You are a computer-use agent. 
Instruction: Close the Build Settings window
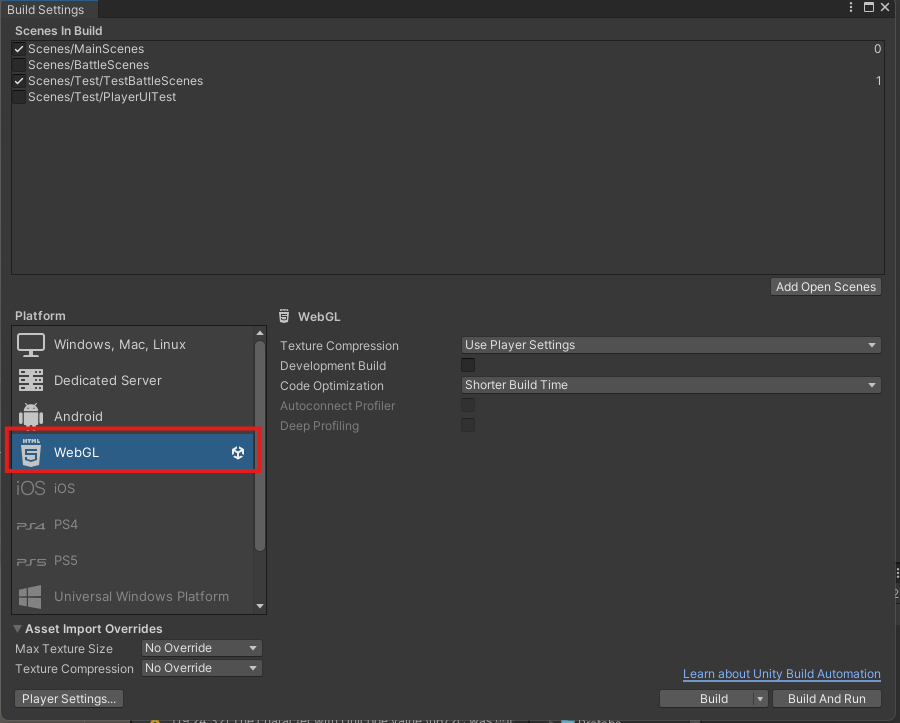pyautogui.click(x=885, y=7)
